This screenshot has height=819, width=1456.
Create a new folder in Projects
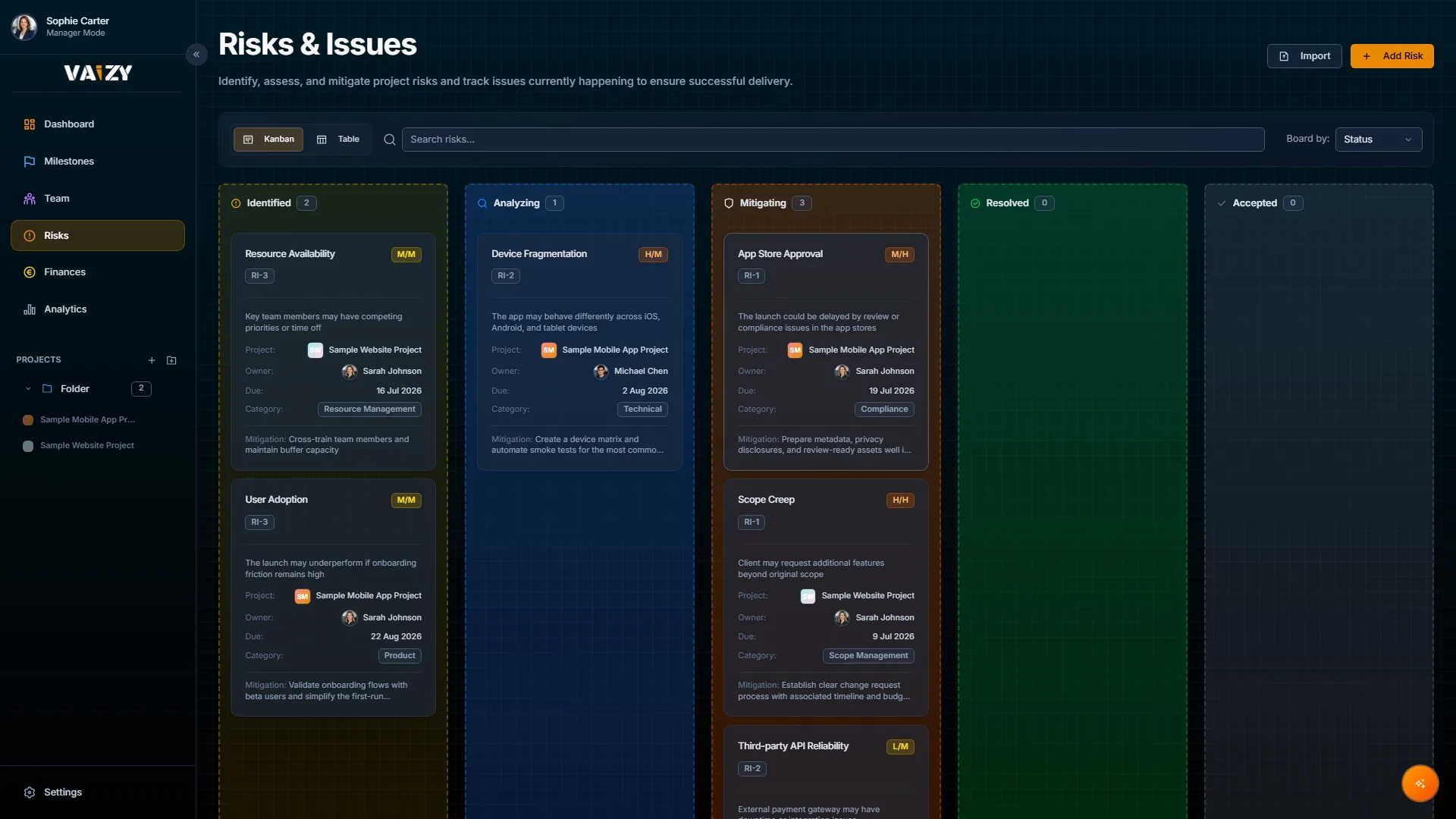pyautogui.click(x=171, y=361)
